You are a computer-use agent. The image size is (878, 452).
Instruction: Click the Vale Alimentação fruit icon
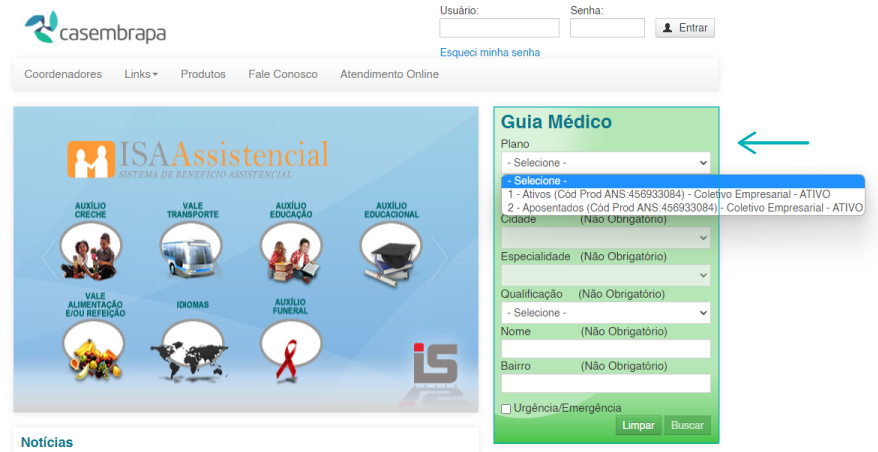click(x=93, y=350)
